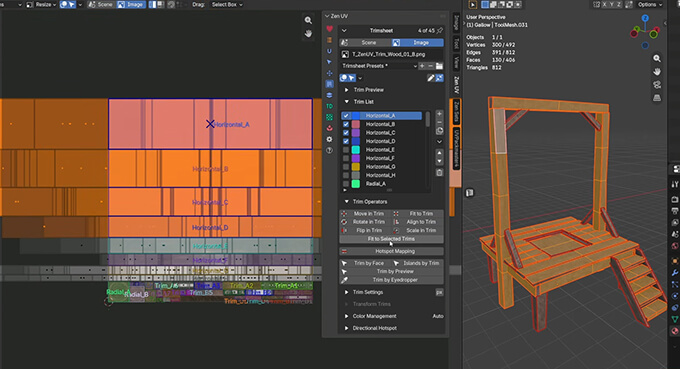Click the Horizontal_A trim region in UV editor
The image size is (680, 369).
(210, 124)
